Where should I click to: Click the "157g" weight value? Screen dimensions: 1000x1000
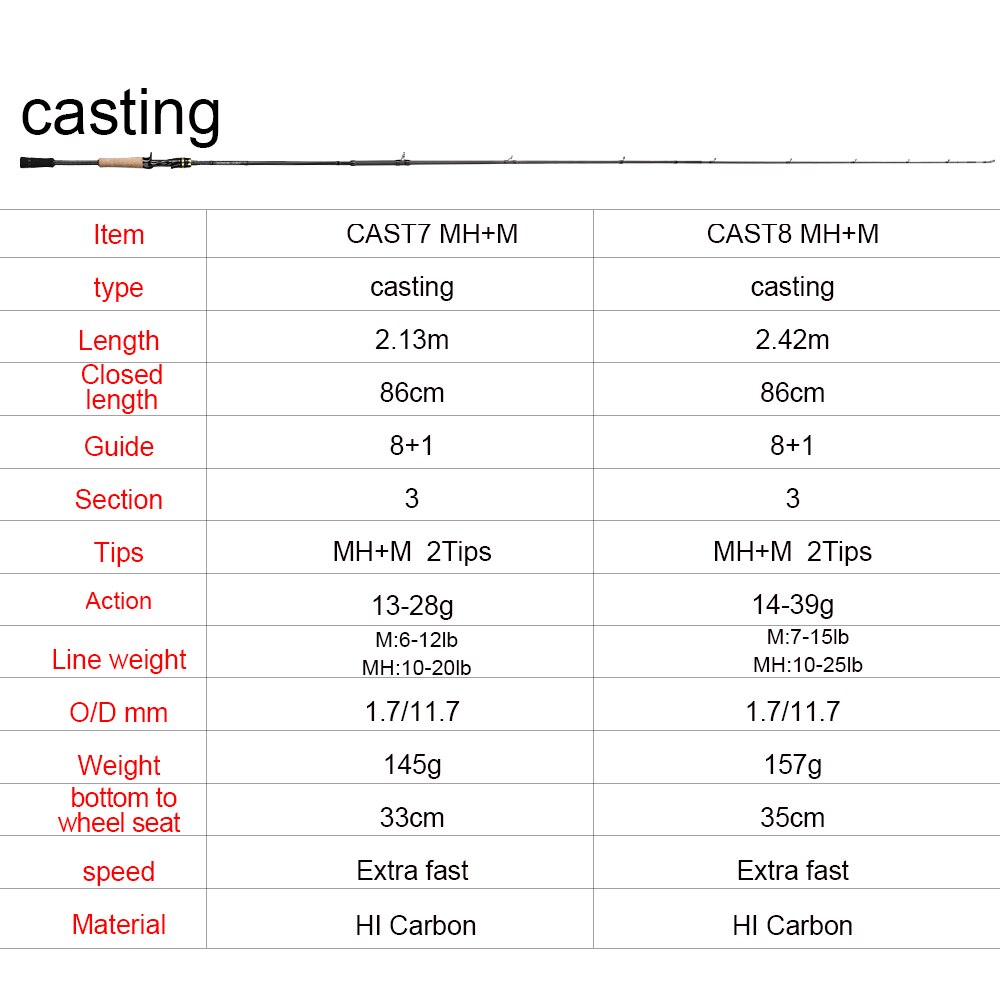point(792,765)
